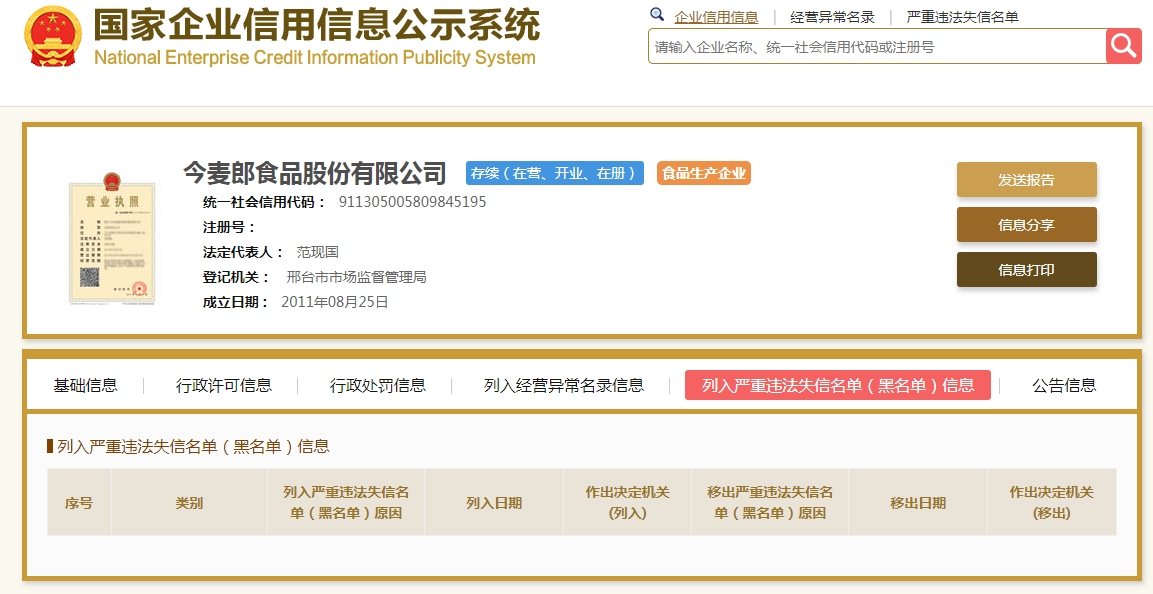1153x594 pixels.
Task: Click the 发送报告 button
Action: tap(1027, 179)
